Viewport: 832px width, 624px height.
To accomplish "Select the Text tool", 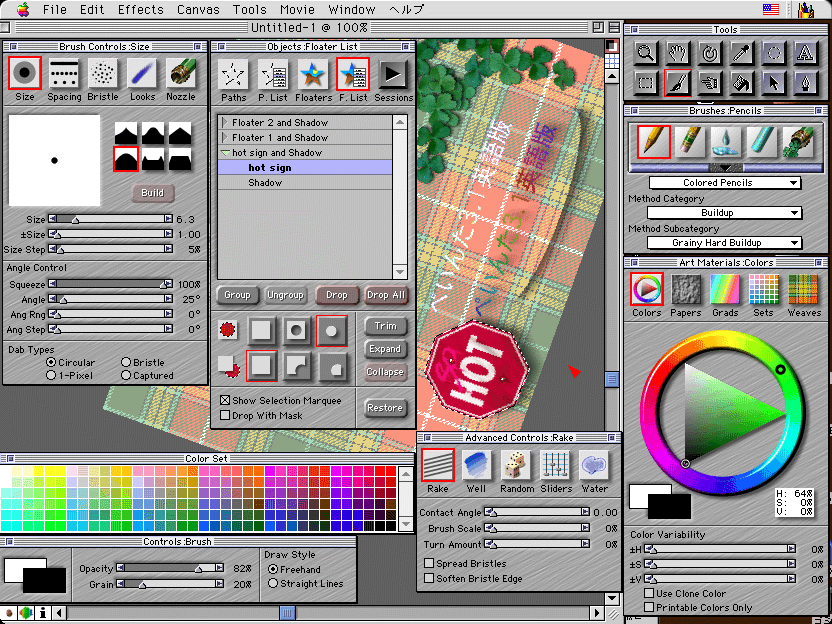I will [x=805, y=53].
